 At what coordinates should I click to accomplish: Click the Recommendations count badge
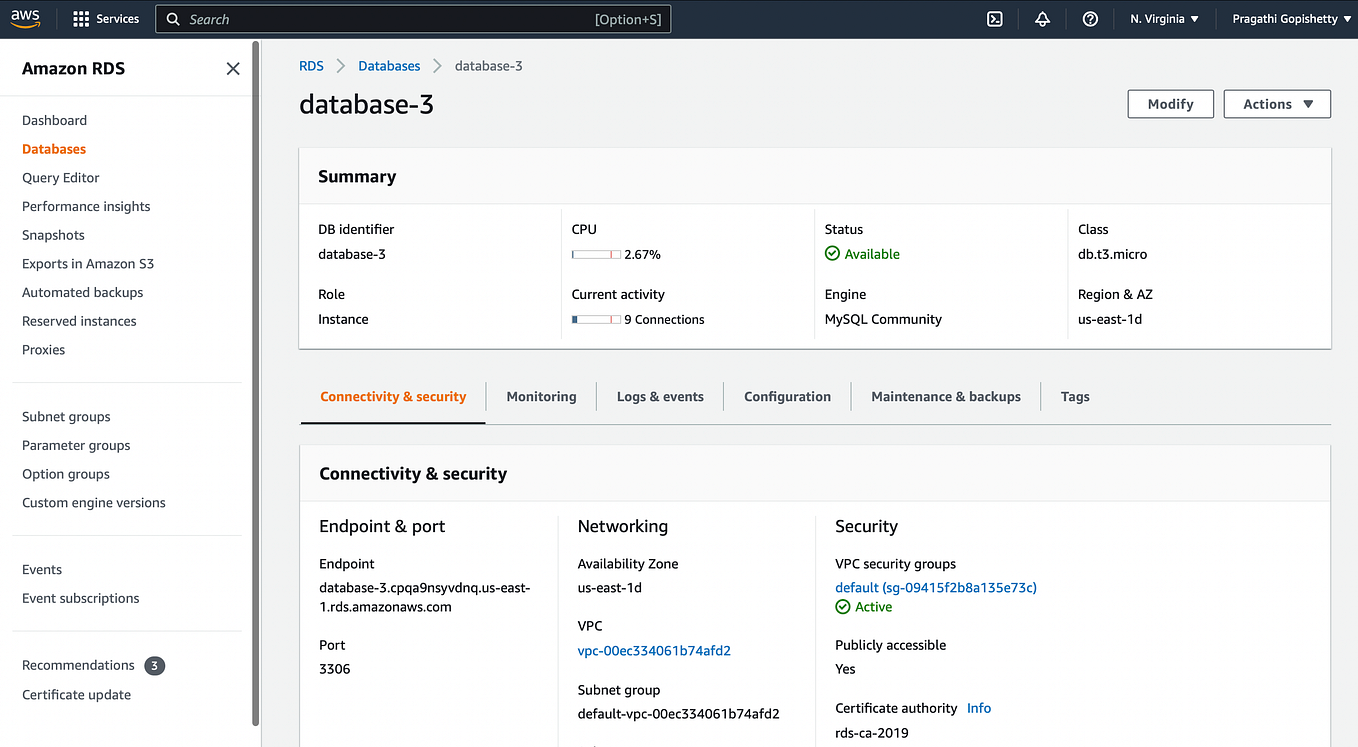[154, 665]
